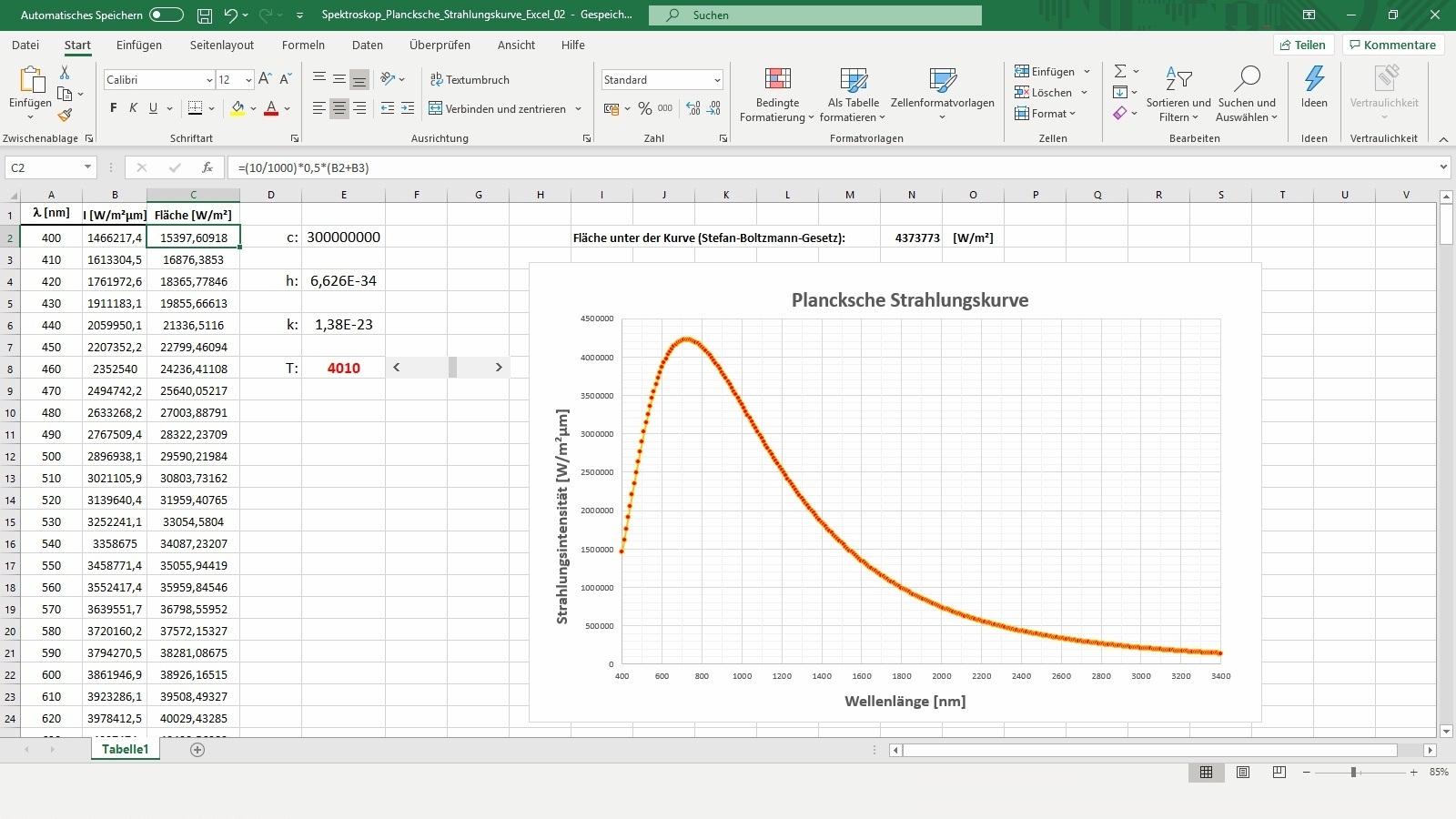Undo the last action
1456x819 pixels.
coord(231,15)
